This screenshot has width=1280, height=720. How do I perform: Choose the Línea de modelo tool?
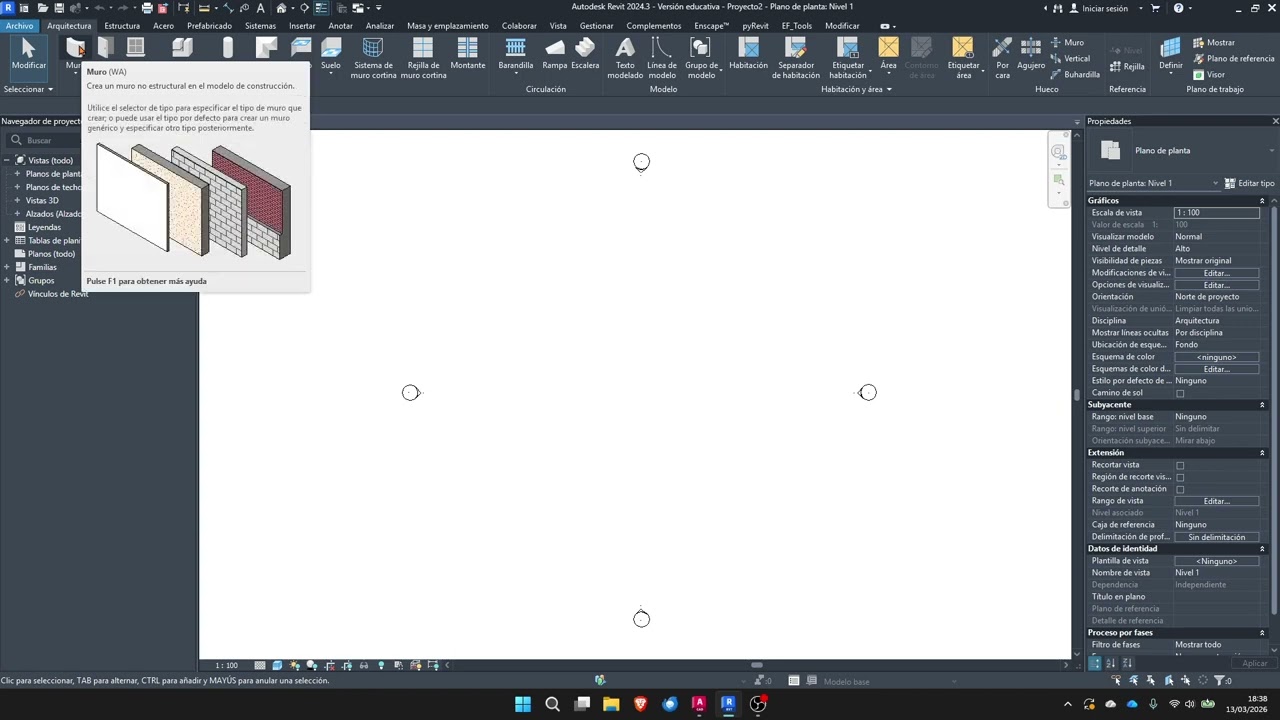(x=662, y=58)
